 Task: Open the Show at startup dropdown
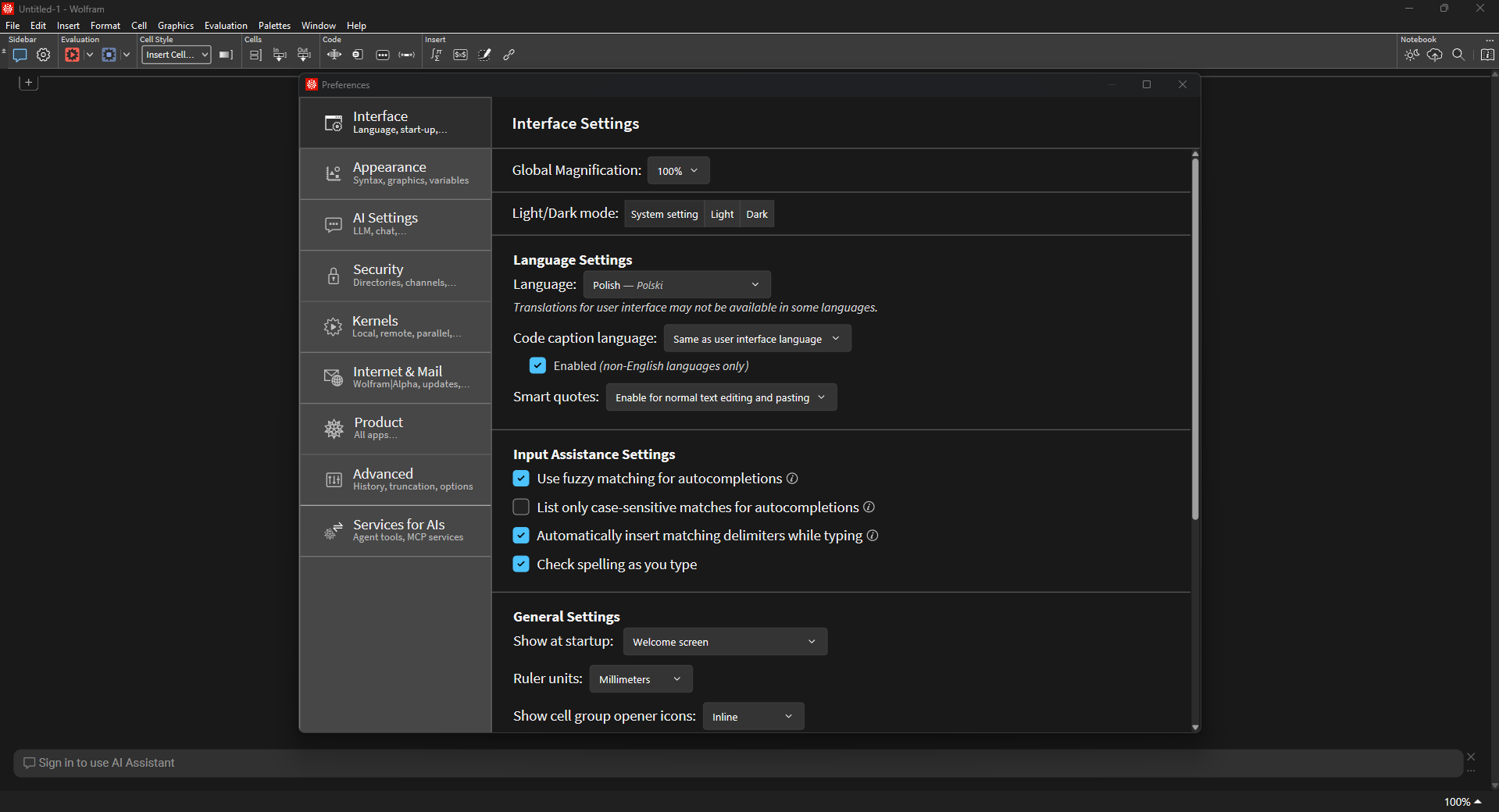tap(725, 642)
